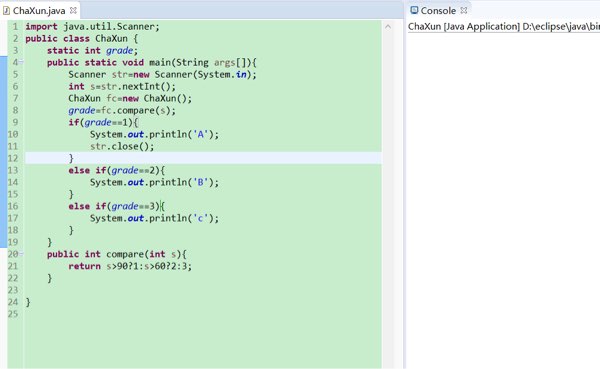Click the closing brace on highlighted line 12

(71, 158)
